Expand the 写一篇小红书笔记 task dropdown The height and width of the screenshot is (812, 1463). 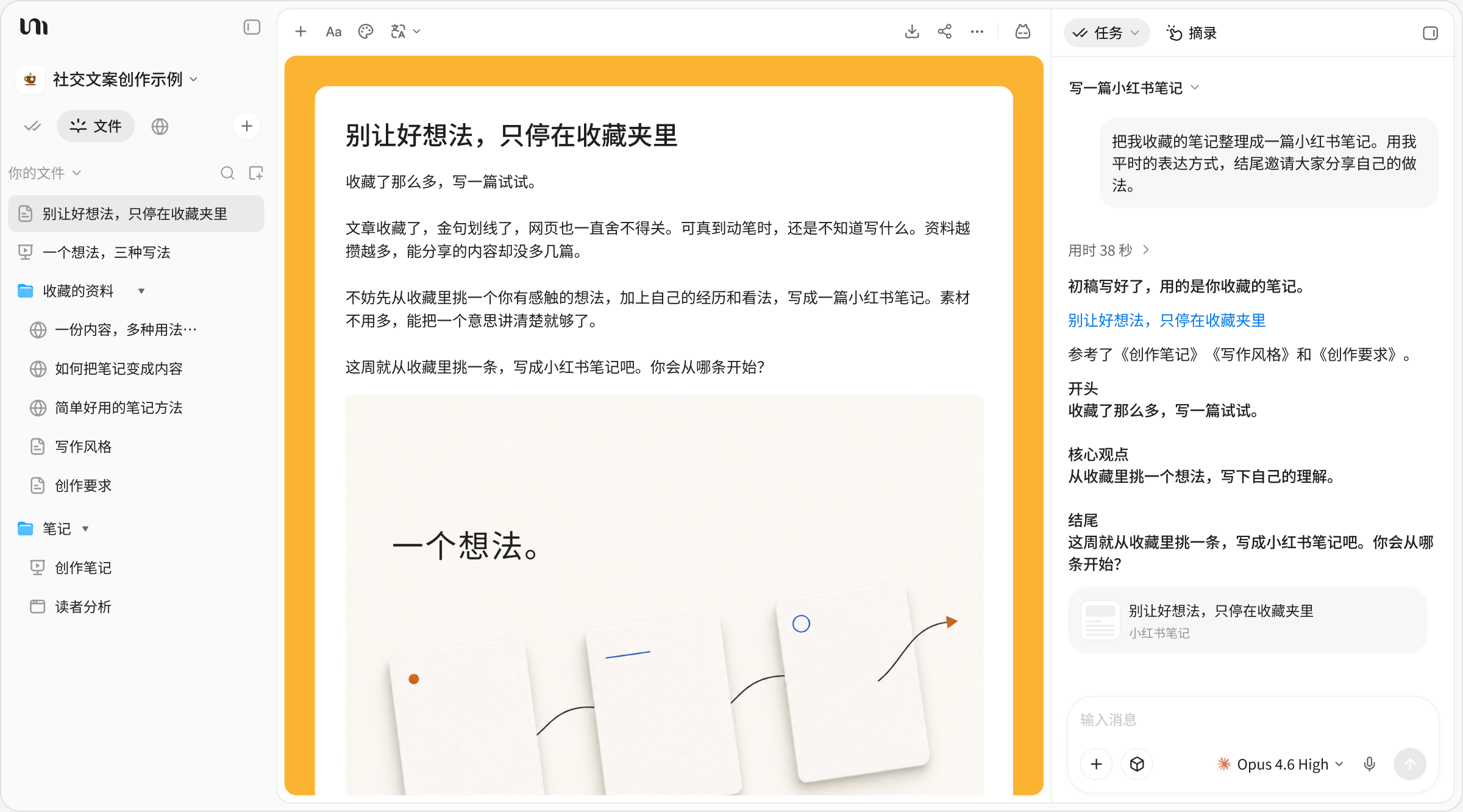coord(1134,88)
